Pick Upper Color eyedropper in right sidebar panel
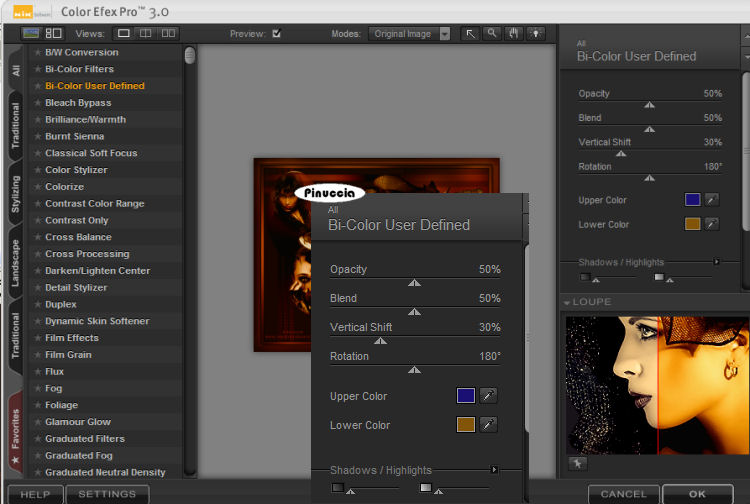This screenshot has height=504, width=750. point(712,199)
